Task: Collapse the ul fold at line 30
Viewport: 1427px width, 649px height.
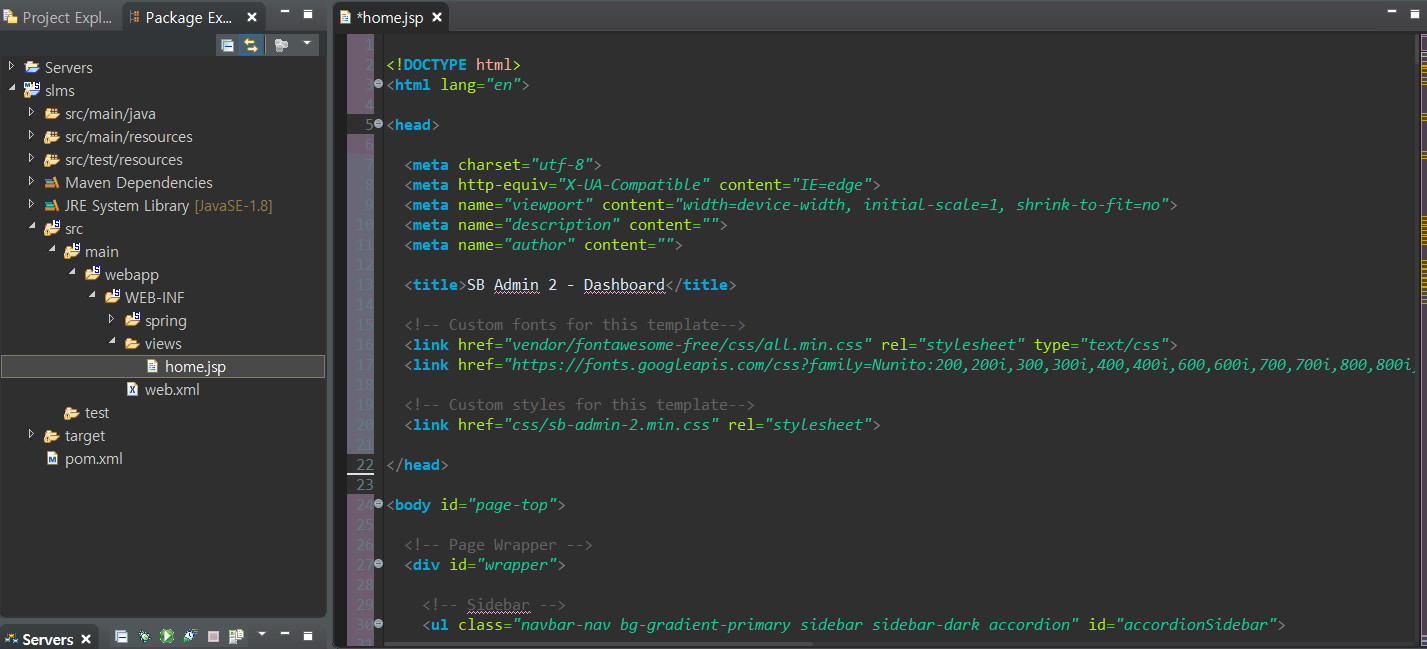Action: 377,625
